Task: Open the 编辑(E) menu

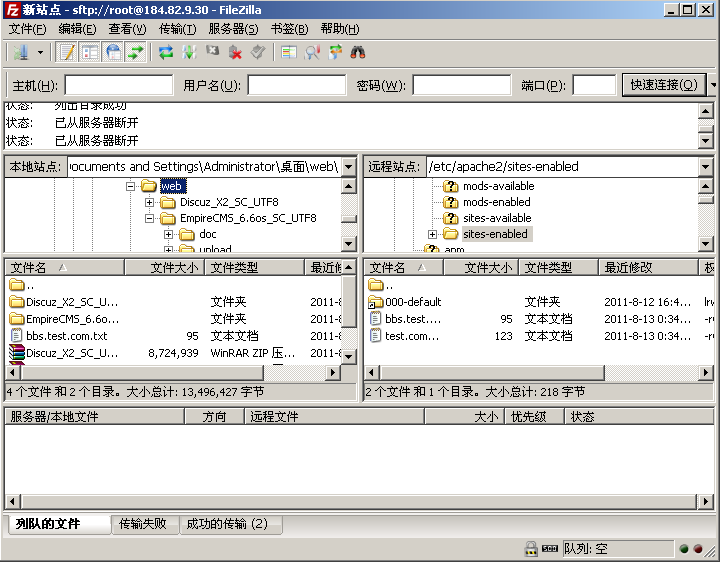Action: (77, 29)
